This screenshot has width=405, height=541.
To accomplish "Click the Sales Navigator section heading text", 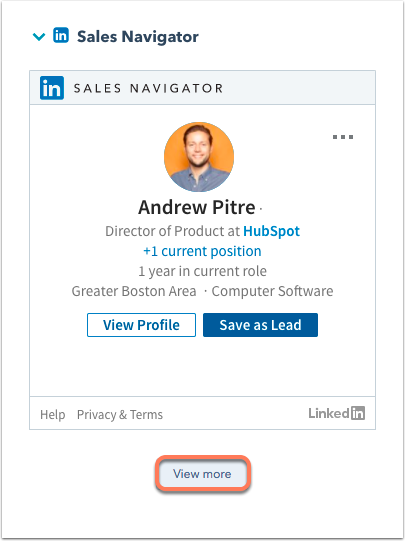I will tap(138, 37).
